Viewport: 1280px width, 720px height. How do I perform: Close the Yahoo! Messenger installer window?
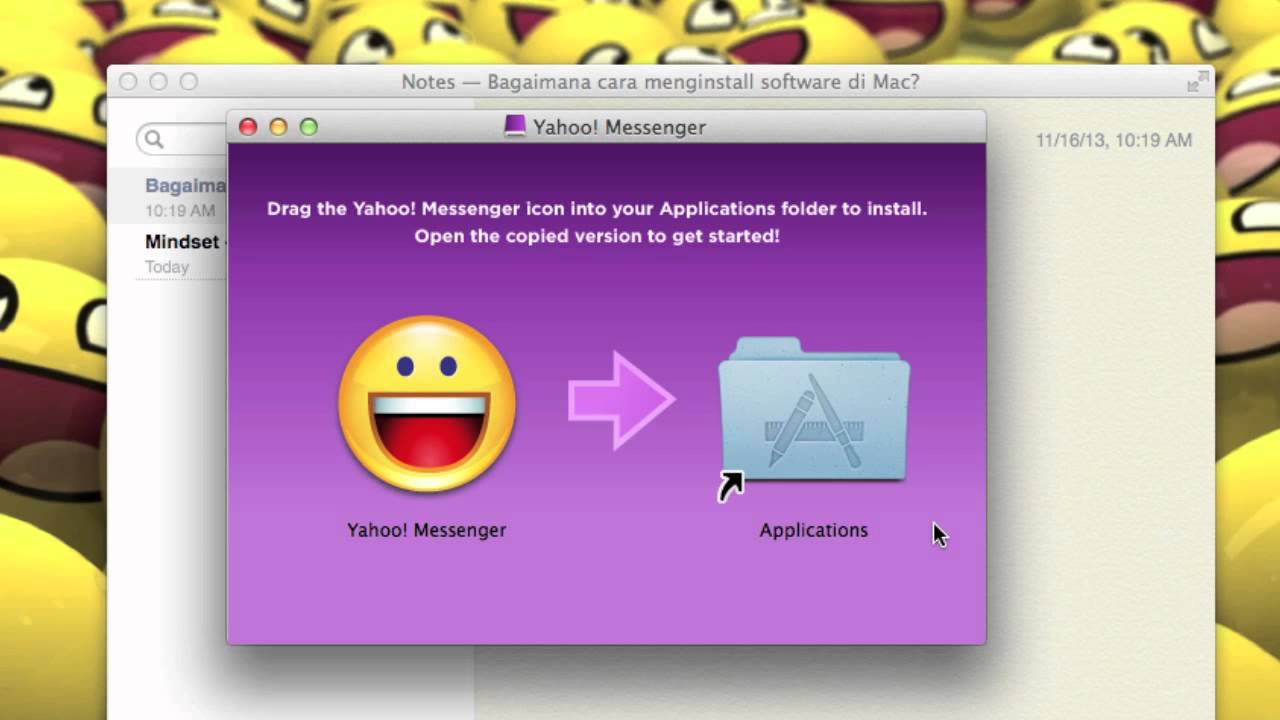248,127
